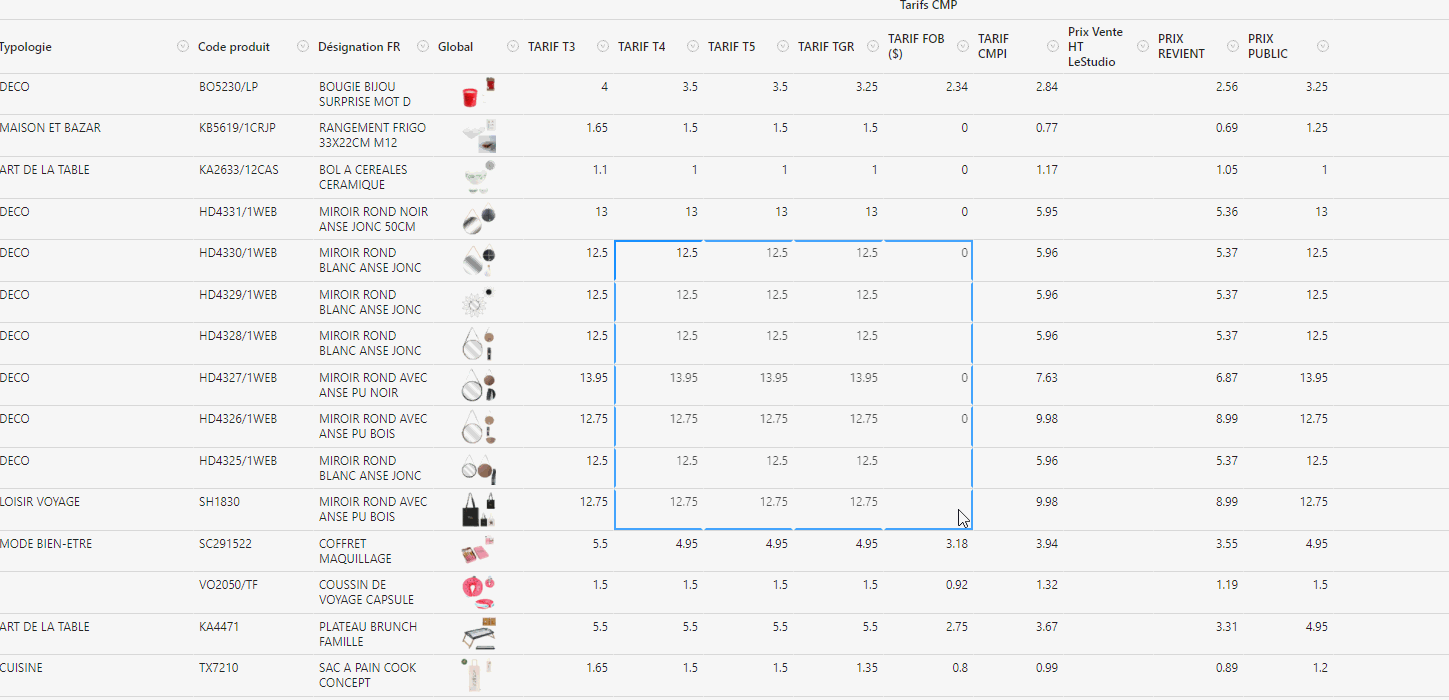Click the TARIF T5 column header label
Viewport: 1449px width, 700px height.
731,46
